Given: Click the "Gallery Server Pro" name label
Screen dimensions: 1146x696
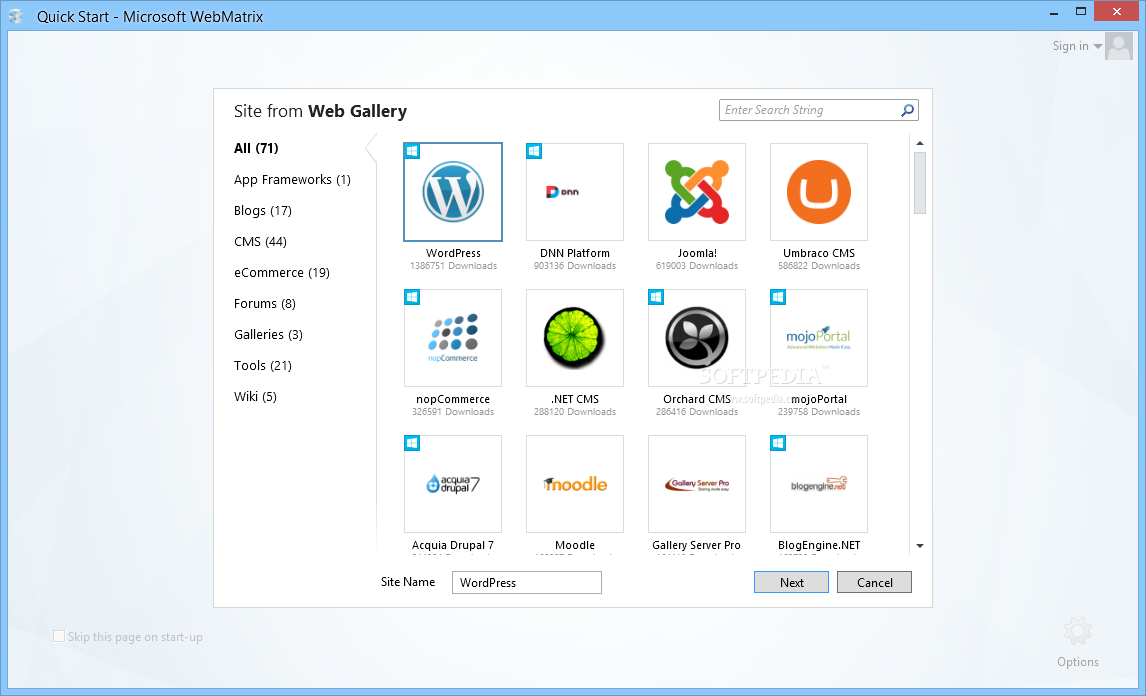Looking at the screenshot, I should (x=697, y=545).
